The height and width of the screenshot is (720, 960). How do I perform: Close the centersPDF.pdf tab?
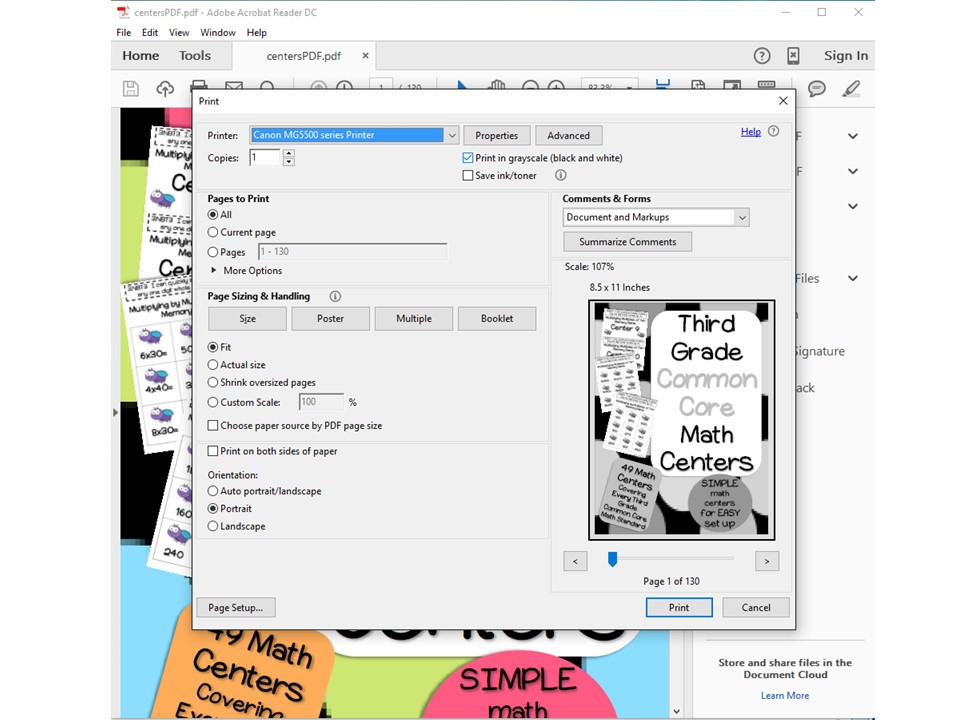[x=366, y=56]
